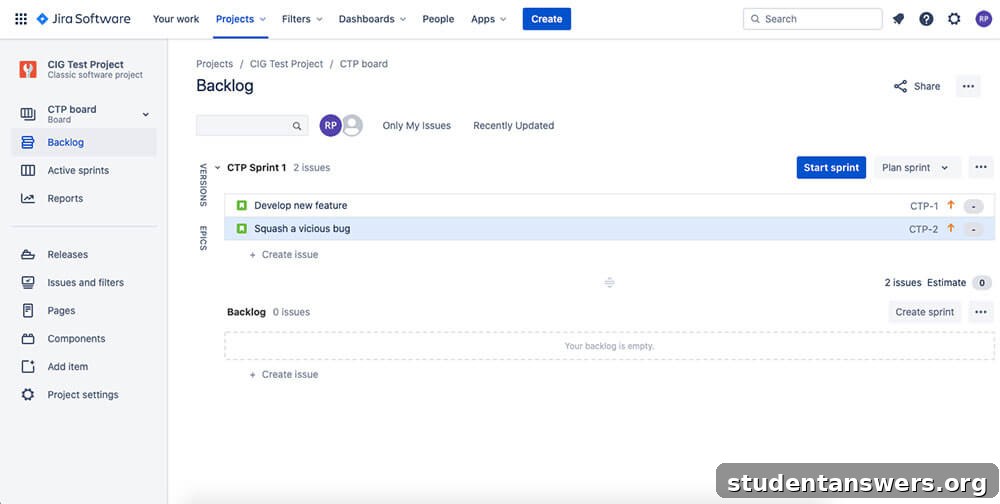Click the Components icon in sidebar

tap(27, 339)
